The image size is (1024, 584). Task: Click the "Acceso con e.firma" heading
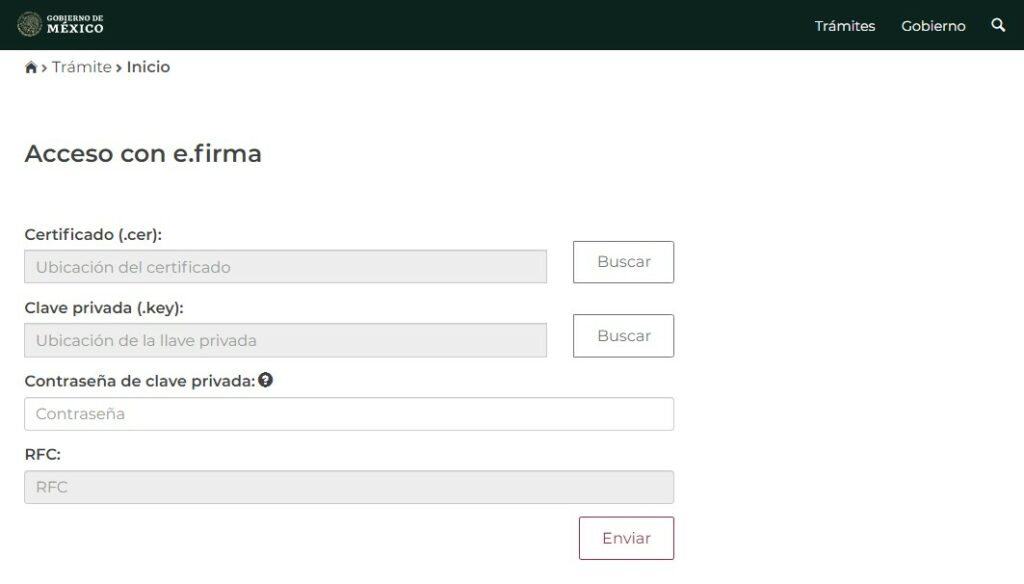(143, 153)
